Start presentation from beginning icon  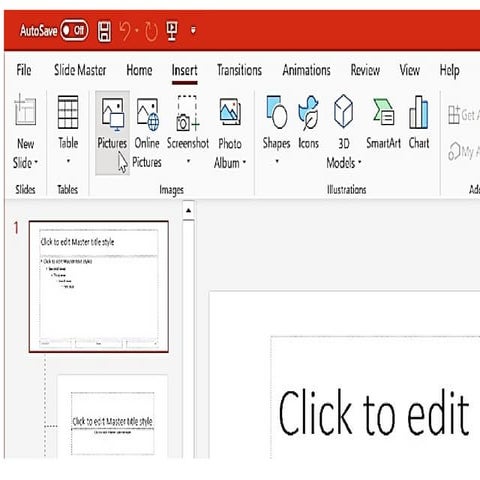[172, 31]
